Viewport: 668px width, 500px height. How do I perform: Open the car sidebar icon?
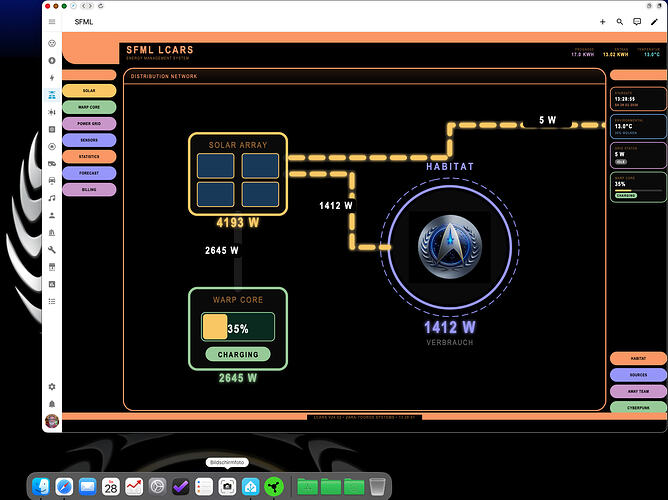[52, 181]
